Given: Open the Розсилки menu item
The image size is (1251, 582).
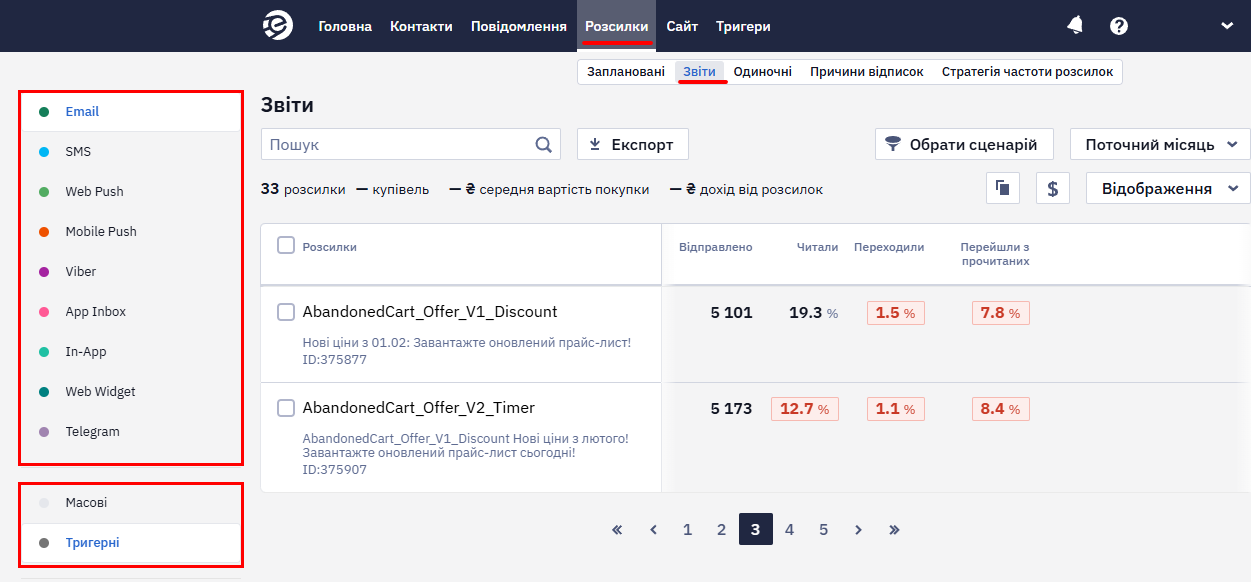Looking at the screenshot, I should 616,26.
